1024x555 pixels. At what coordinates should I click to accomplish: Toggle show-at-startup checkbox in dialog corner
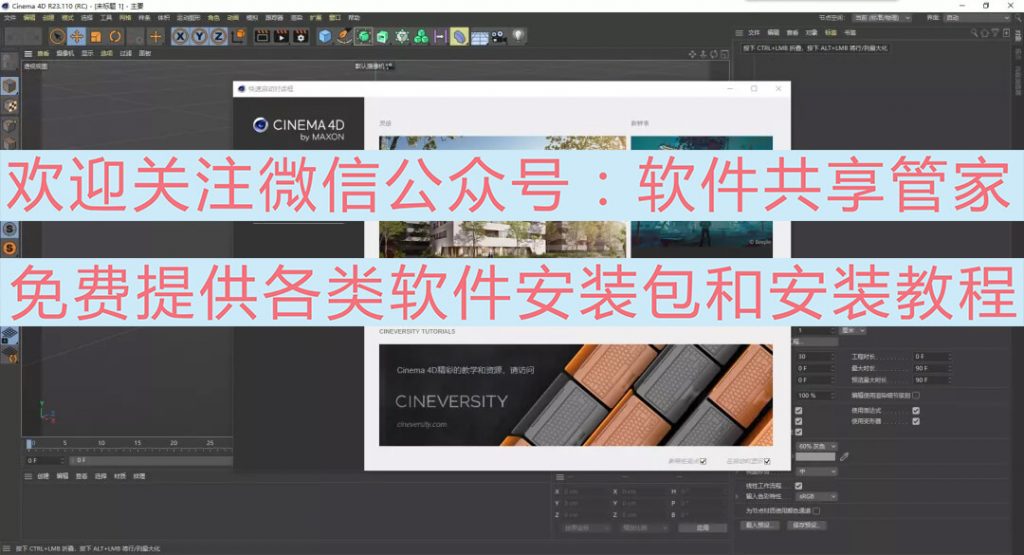tap(767, 462)
